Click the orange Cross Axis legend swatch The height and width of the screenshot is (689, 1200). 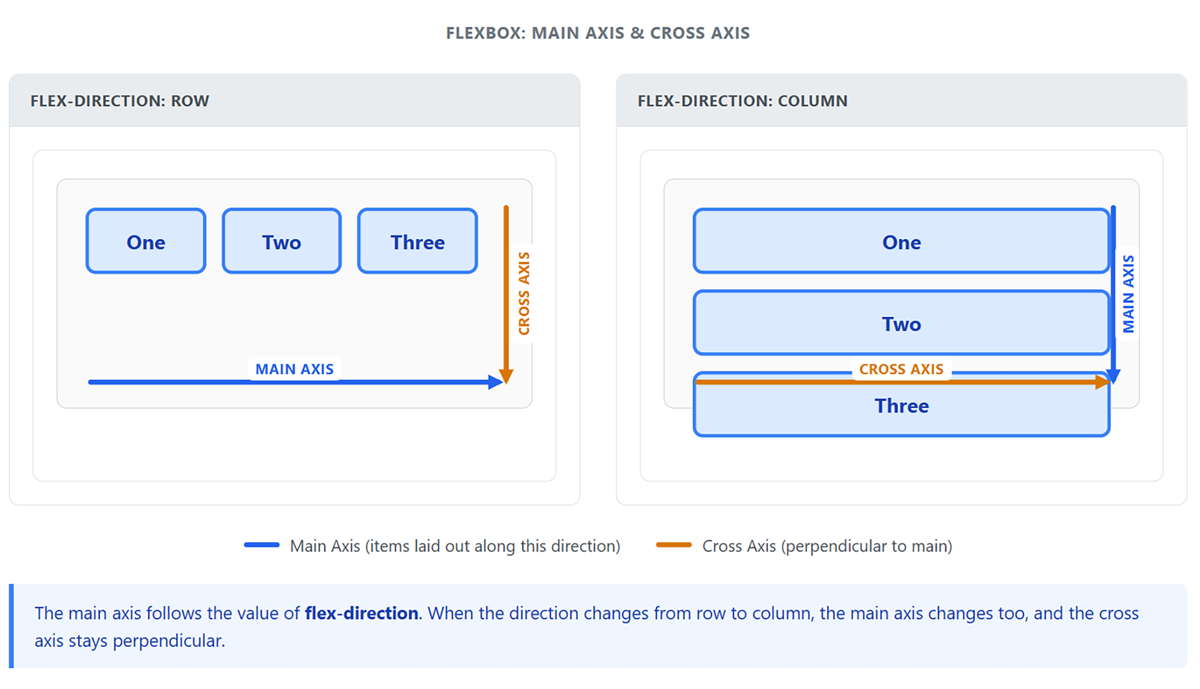674,546
